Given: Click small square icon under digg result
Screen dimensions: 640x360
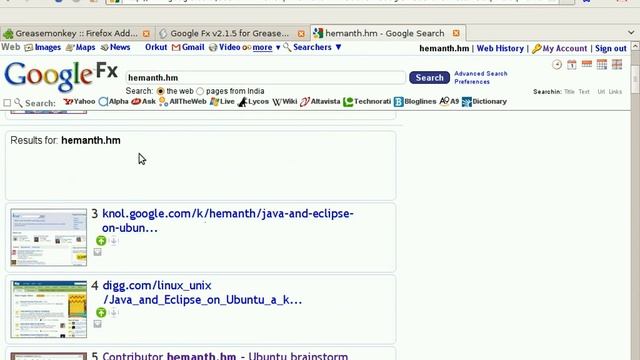Looking at the screenshot, I should [x=97, y=324].
